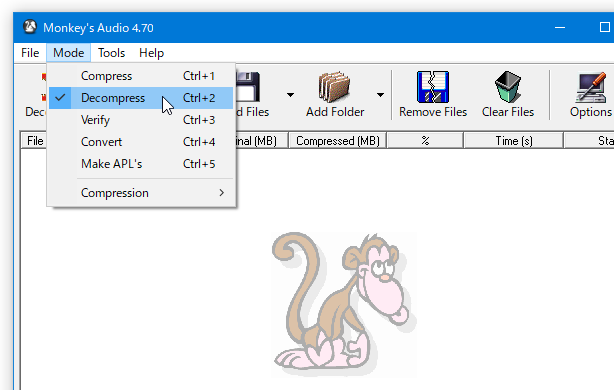614x390 pixels.
Task: Click the Remove Files floppy icon
Action: click(x=433, y=87)
